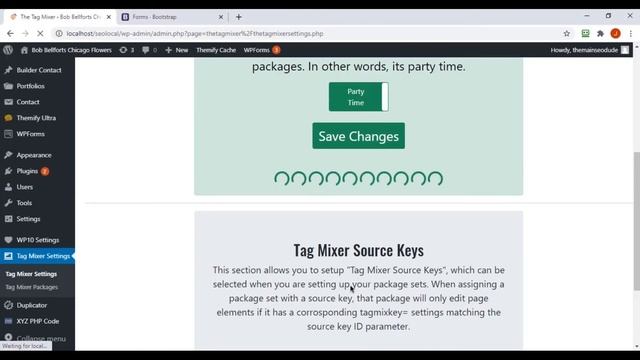Click the WordPress logo icon in admin bar

(8, 50)
